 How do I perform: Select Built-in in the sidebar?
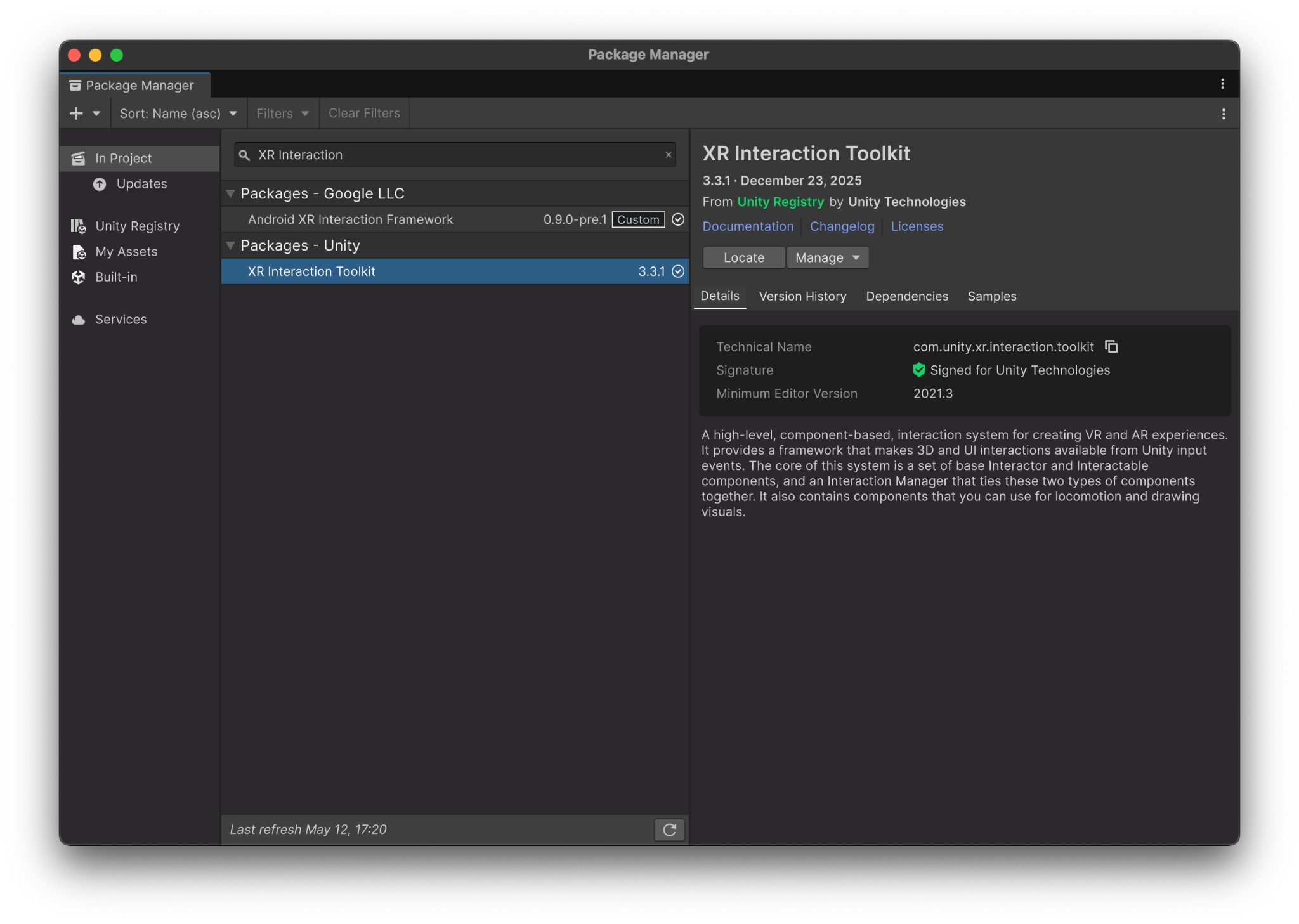140,277
